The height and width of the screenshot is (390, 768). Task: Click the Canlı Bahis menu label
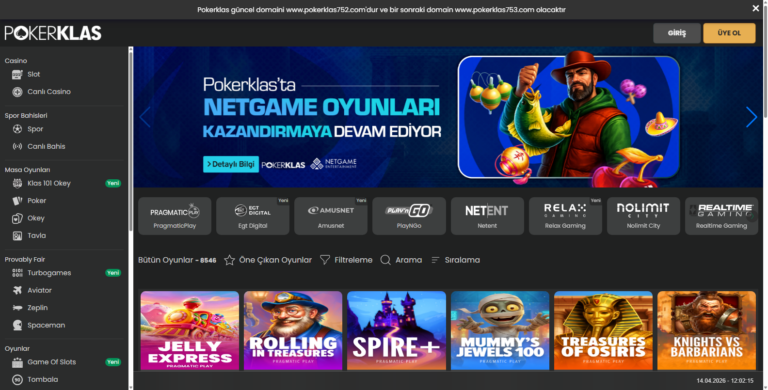pyautogui.click(x=46, y=146)
